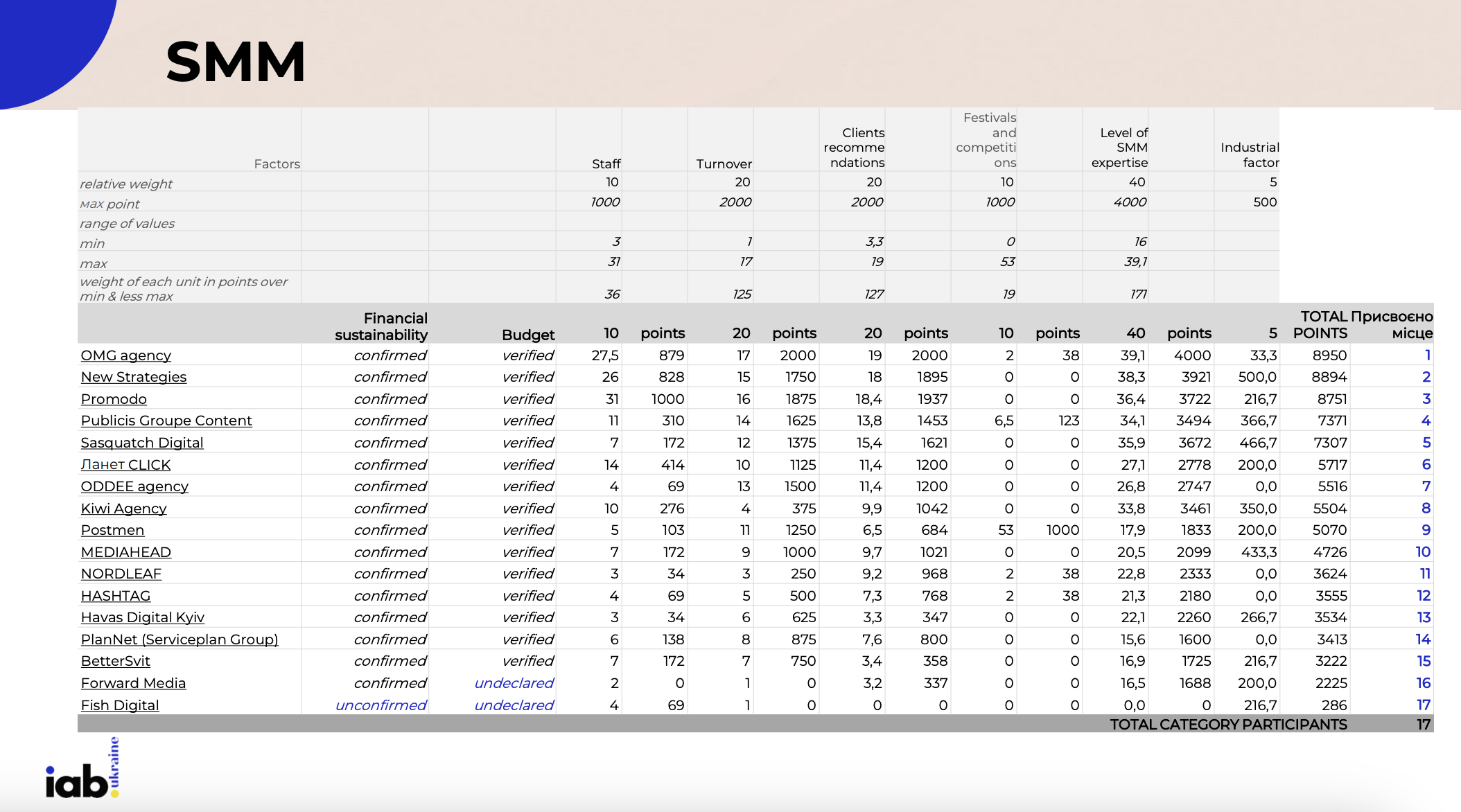1461x812 pixels.
Task: Click the SMM slide title
Action: point(236,62)
